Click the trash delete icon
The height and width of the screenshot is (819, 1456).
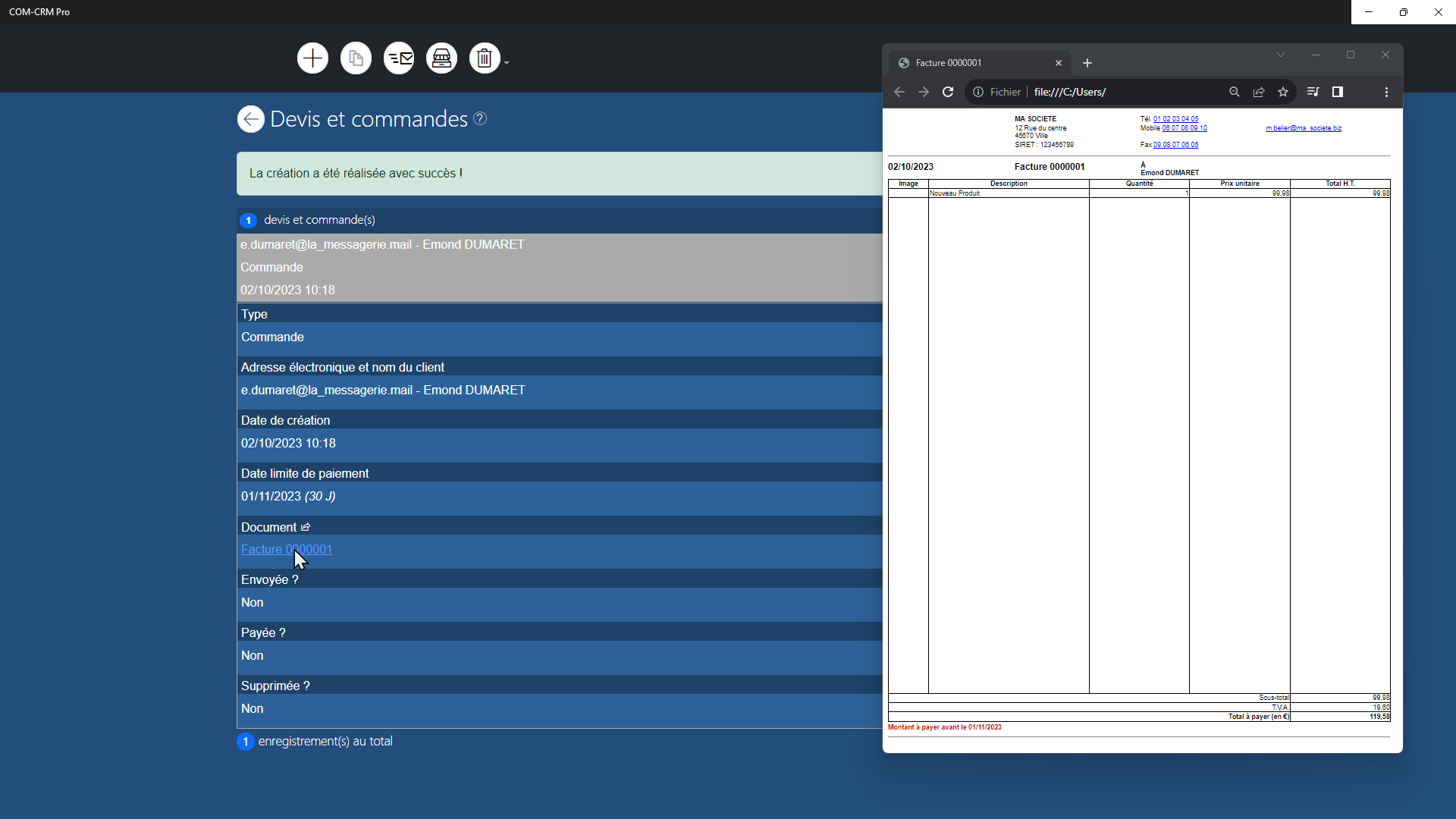[485, 58]
